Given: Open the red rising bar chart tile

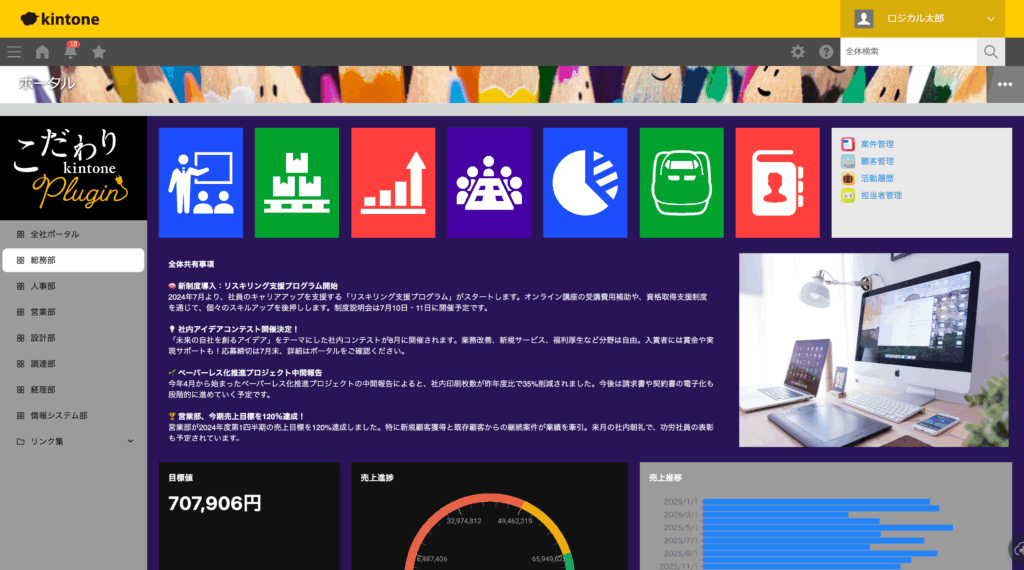Looking at the screenshot, I should pyautogui.click(x=393, y=183).
